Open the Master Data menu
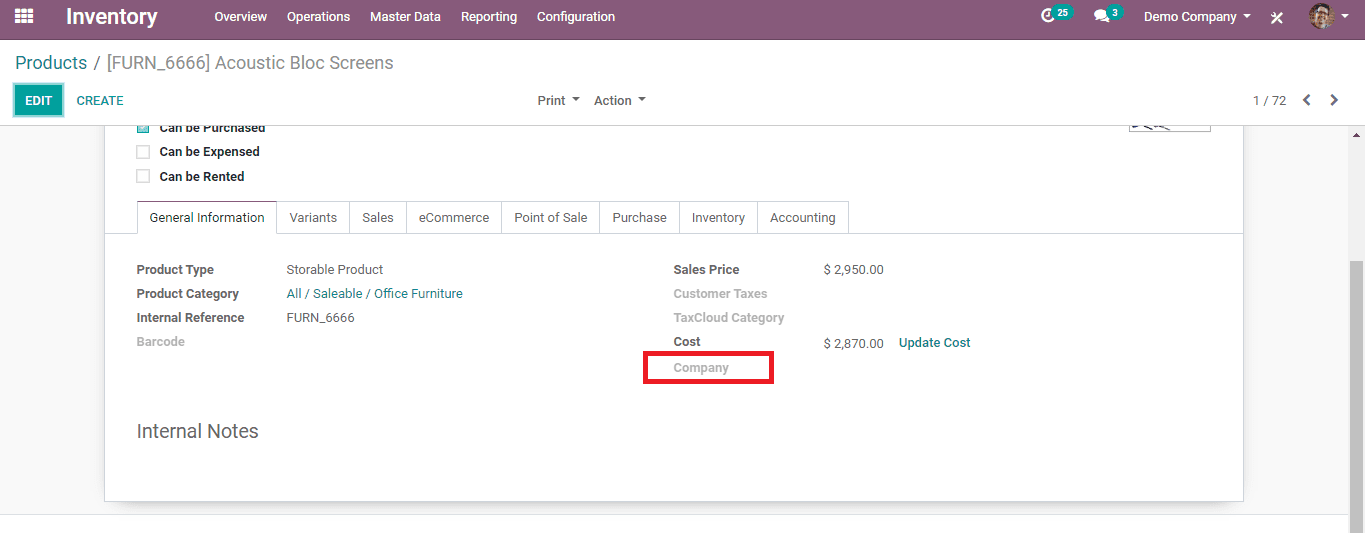The height and width of the screenshot is (533, 1365). point(405,17)
